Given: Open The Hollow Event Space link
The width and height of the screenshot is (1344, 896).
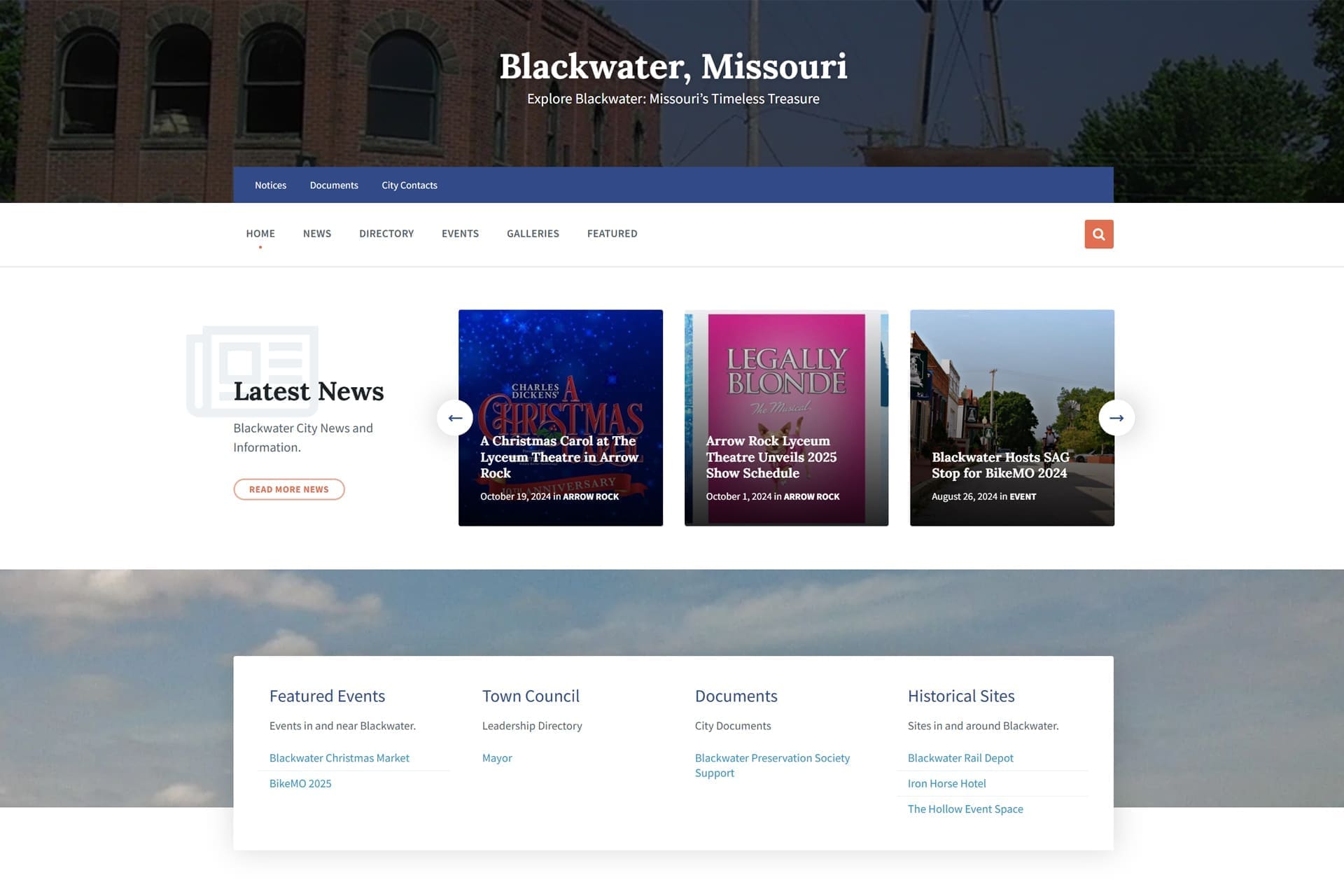Looking at the screenshot, I should point(965,808).
